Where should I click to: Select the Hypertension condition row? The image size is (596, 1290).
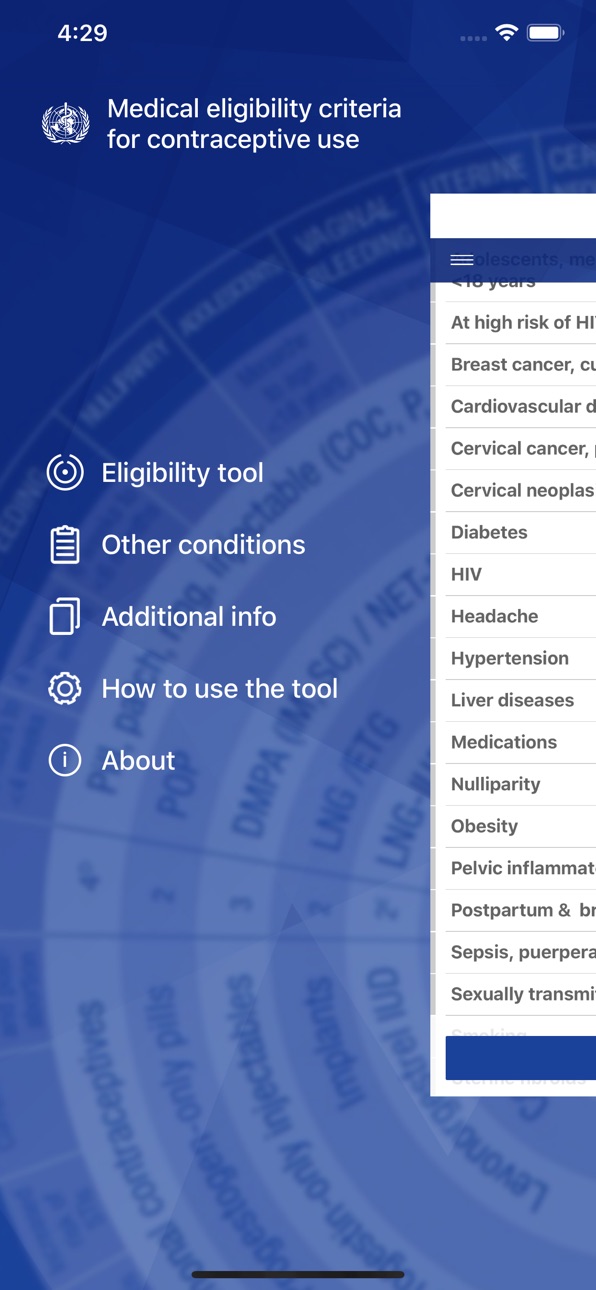pyautogui.click(x=520, y=658)
